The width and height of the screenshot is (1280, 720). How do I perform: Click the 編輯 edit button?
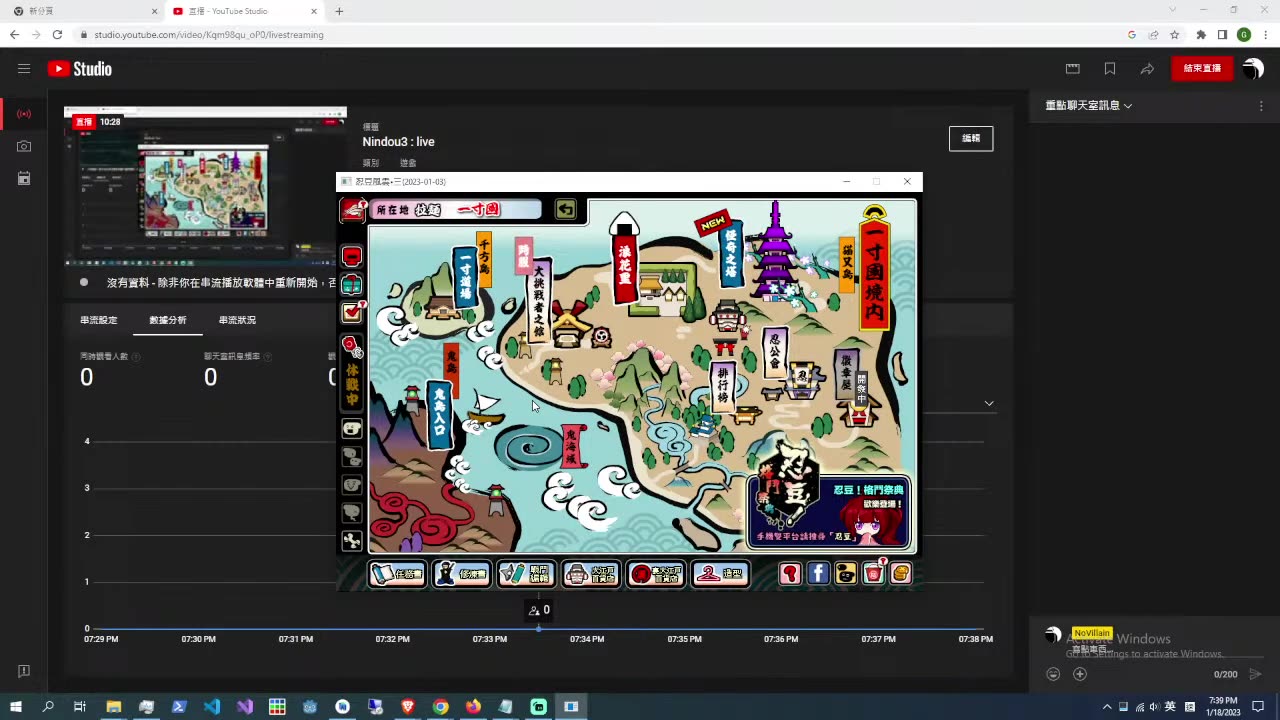click(x=971, y=138)
